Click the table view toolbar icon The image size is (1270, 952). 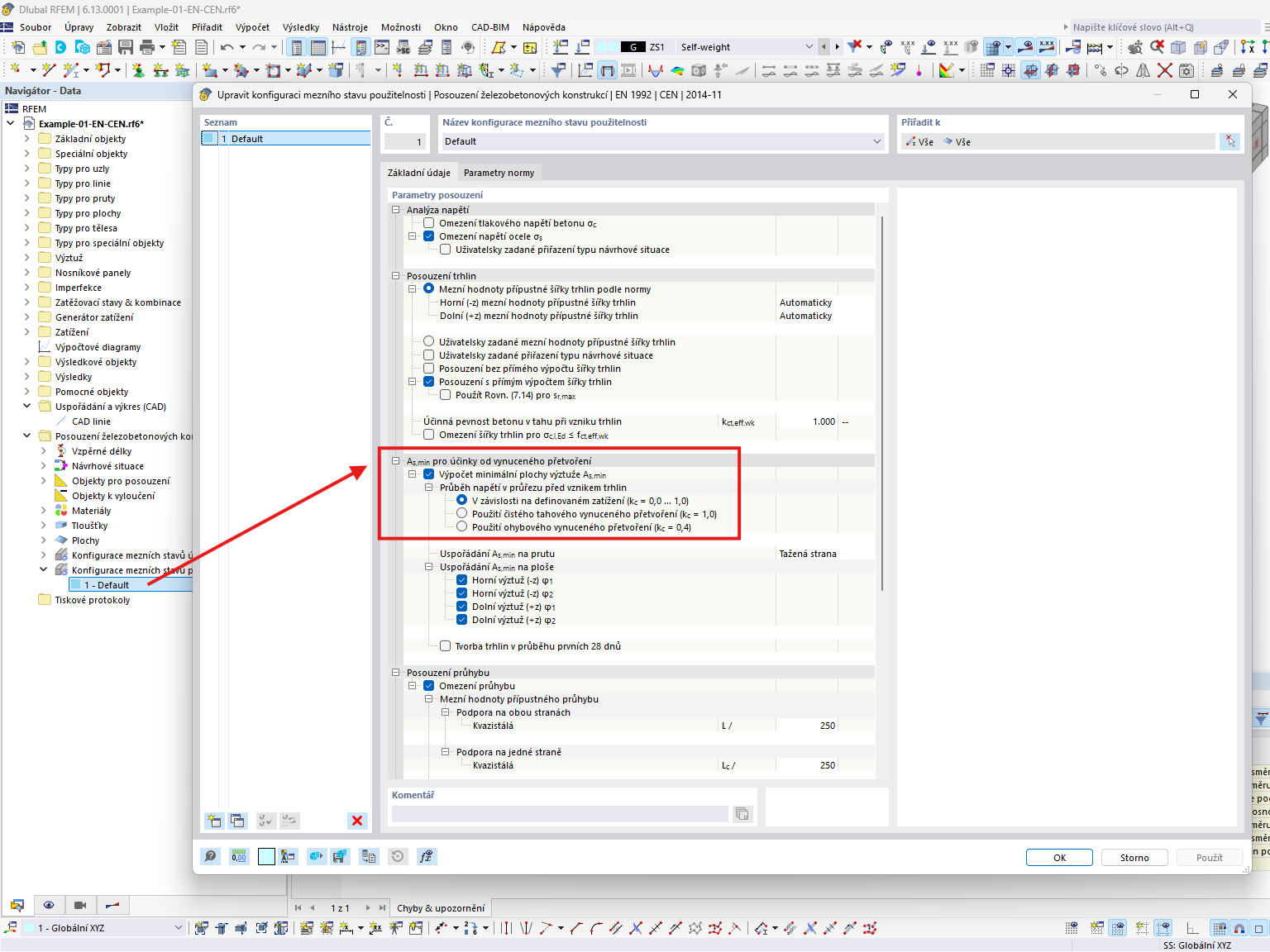317,47
